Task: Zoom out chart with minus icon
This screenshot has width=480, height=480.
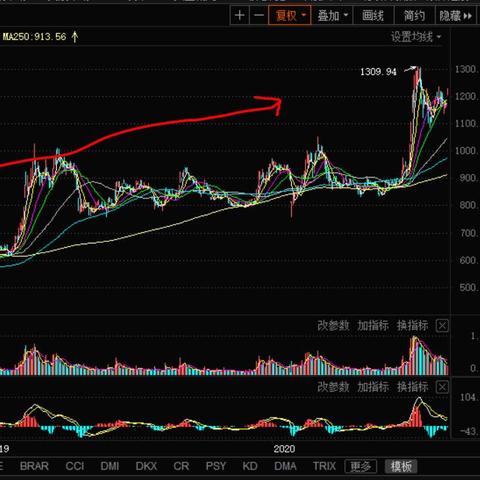Action: pos(259,16)
